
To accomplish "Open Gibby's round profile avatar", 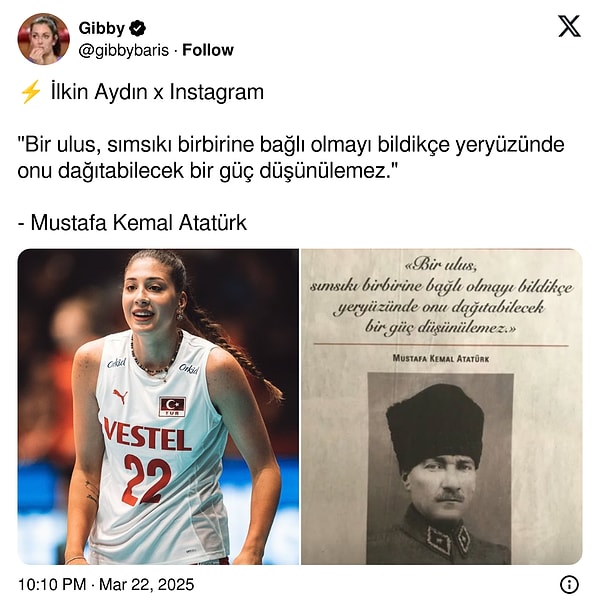I will [43, 39].
